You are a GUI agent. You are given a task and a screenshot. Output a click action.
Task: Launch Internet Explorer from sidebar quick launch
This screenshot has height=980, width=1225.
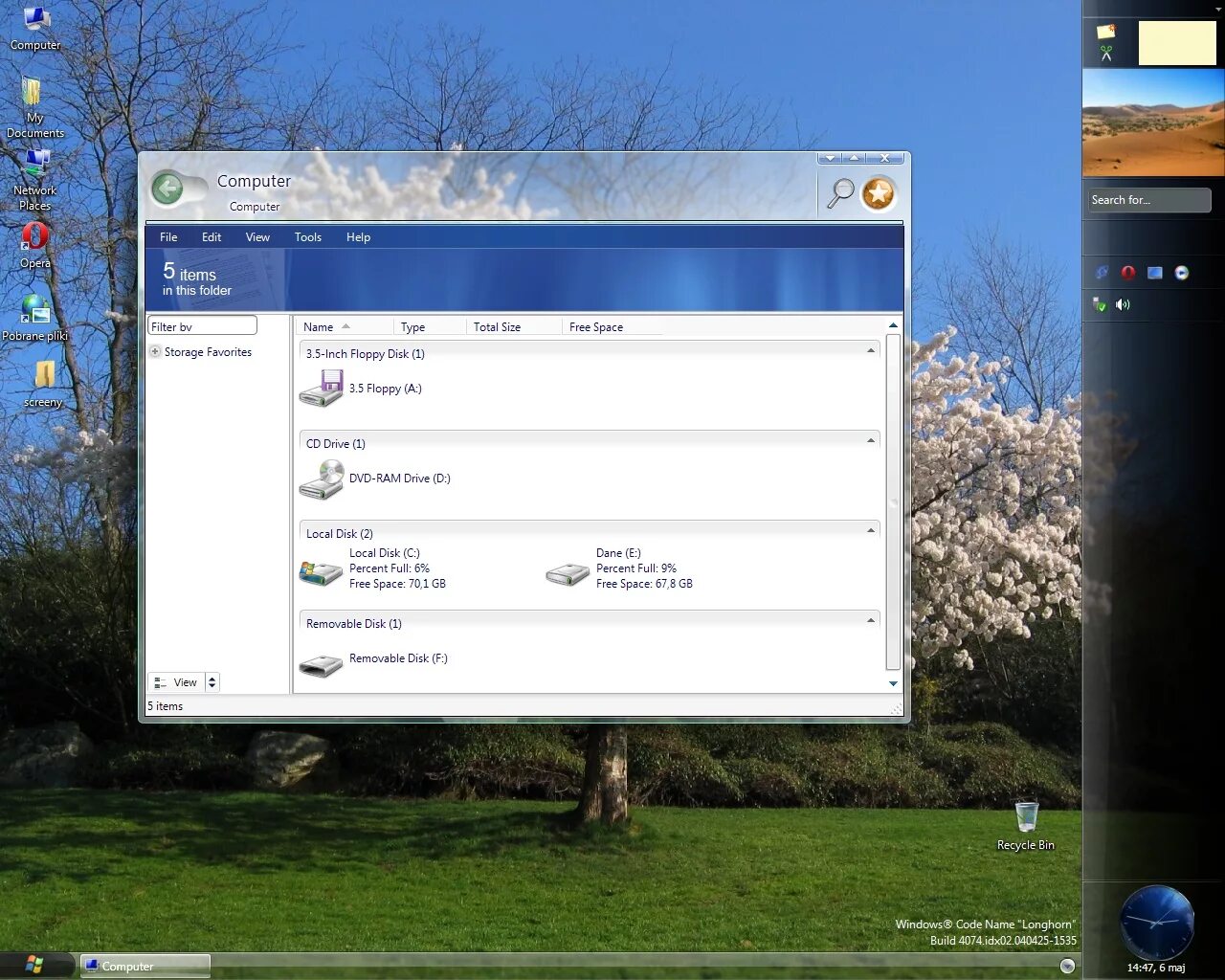tap(1102, 273)
